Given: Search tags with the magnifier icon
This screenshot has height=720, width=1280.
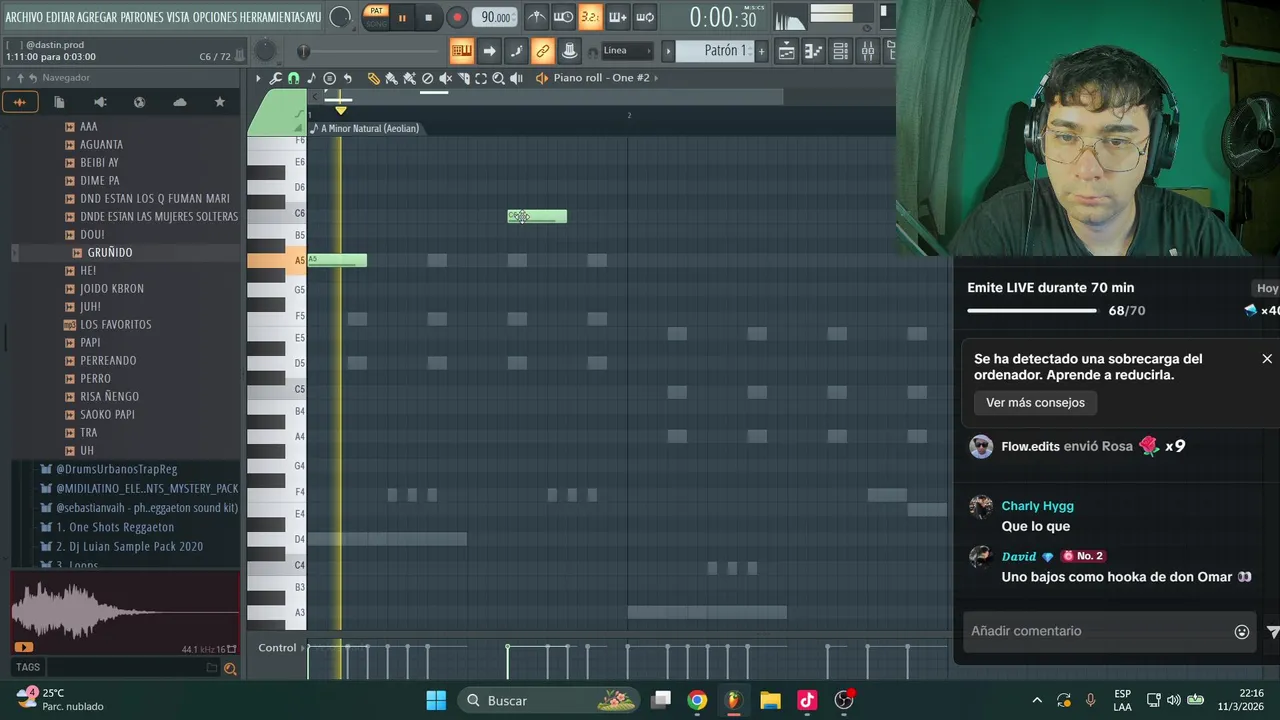Looking at the screenshot, I should (x=230, y=668).
